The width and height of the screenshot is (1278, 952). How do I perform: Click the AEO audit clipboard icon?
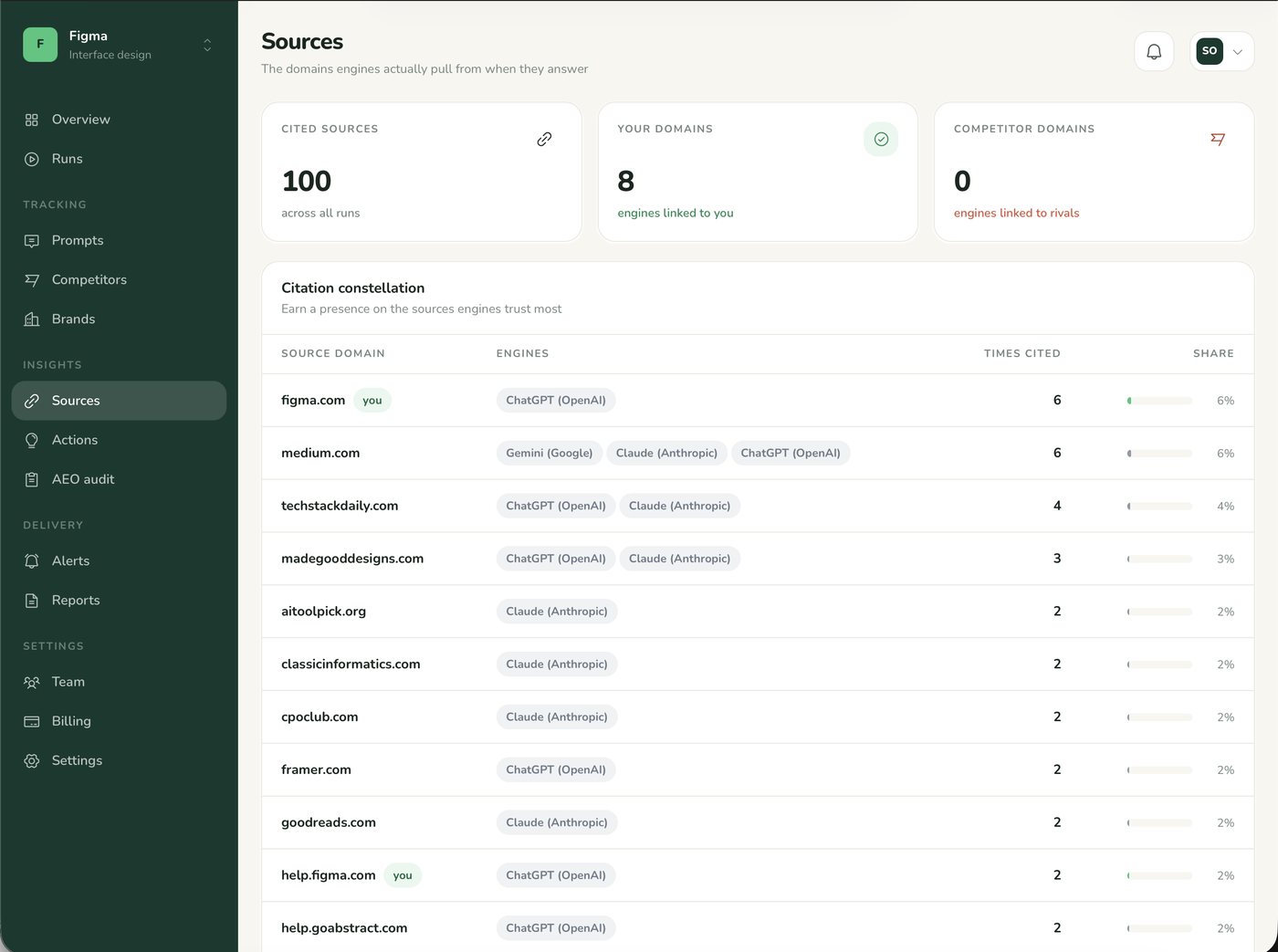[32, 479]
